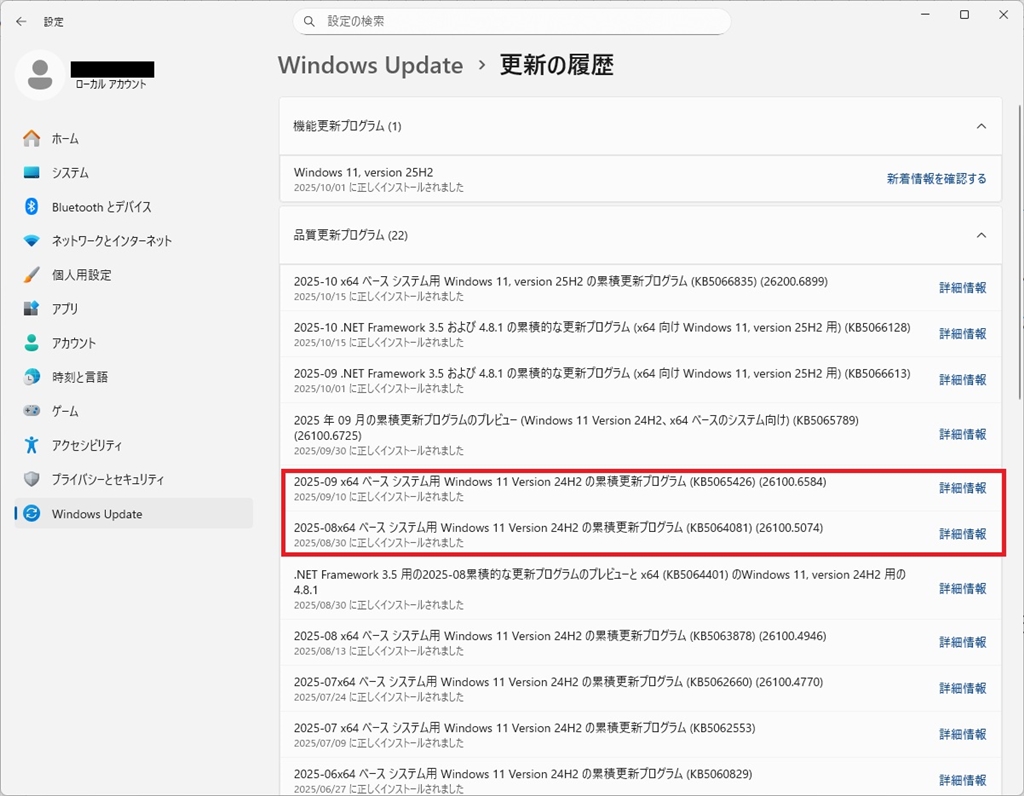The height and width of the screenshot is (796, 1024).
Task: Open 詳細情報 for KB5066128 update
Action: (963, 334)
